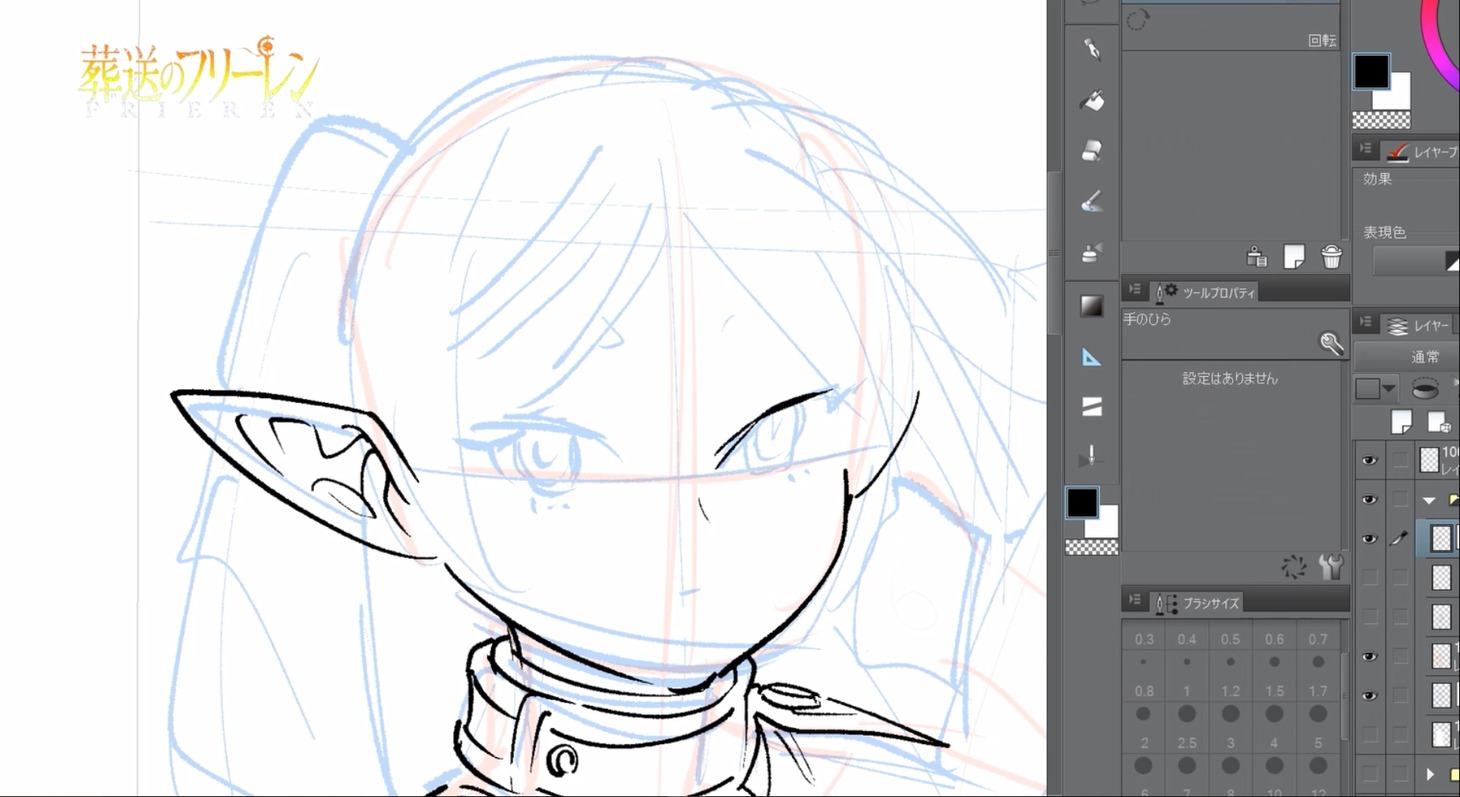Hide the topmost layer using its eye icon
1460x797 pixels.
click(x=1369, y=460)
